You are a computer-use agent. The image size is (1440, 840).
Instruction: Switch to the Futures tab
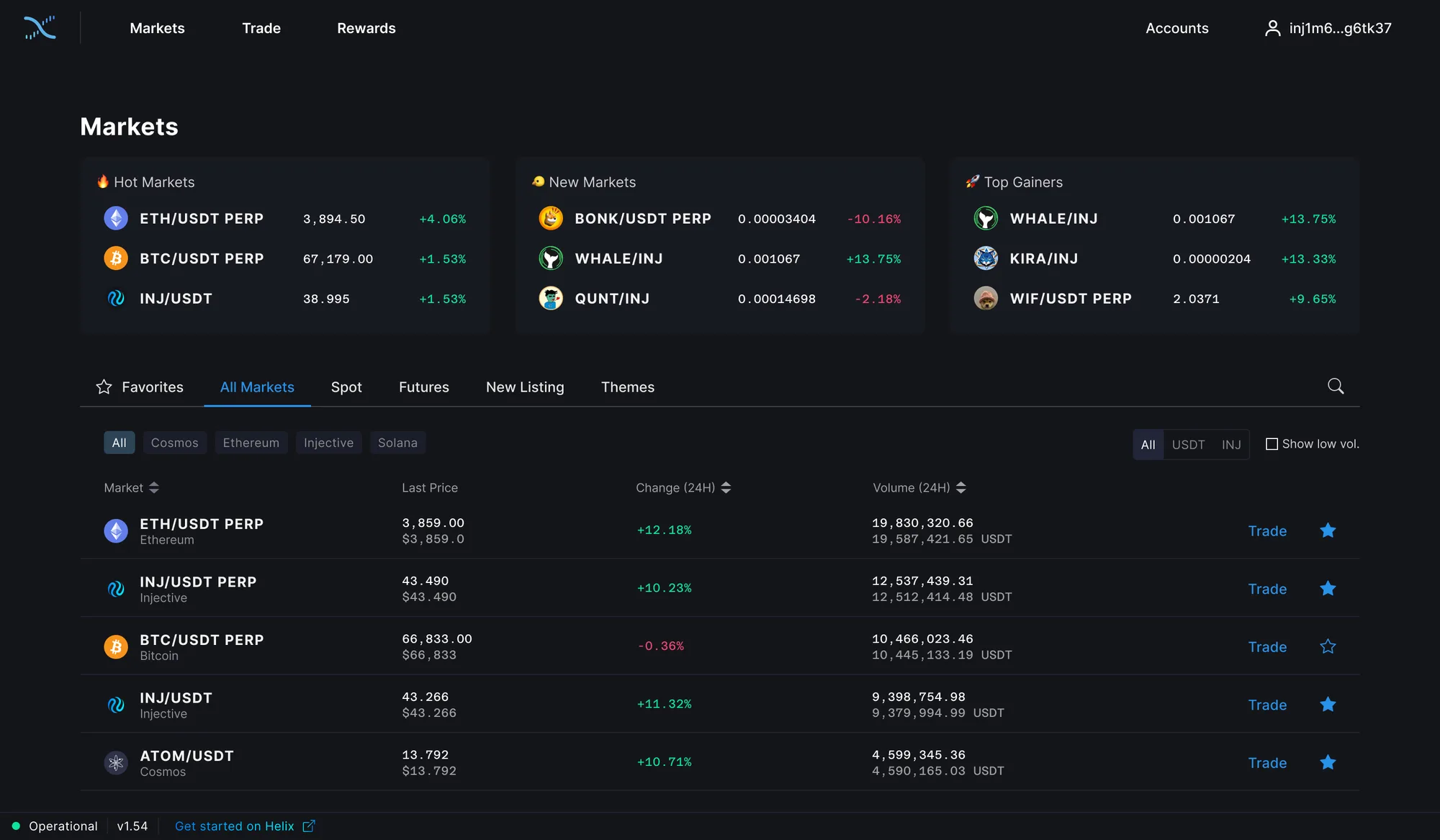click(424, 387)
